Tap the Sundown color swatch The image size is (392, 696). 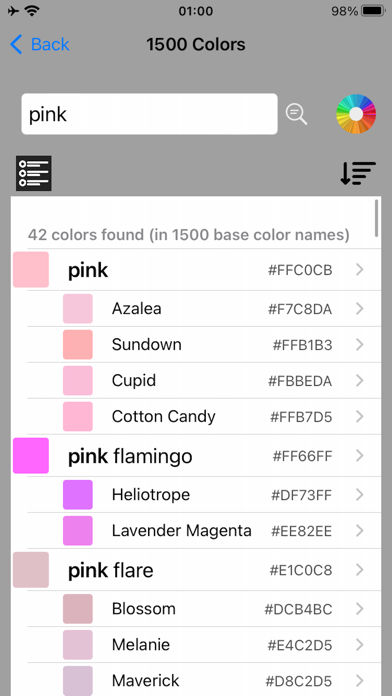coord(78,344)
